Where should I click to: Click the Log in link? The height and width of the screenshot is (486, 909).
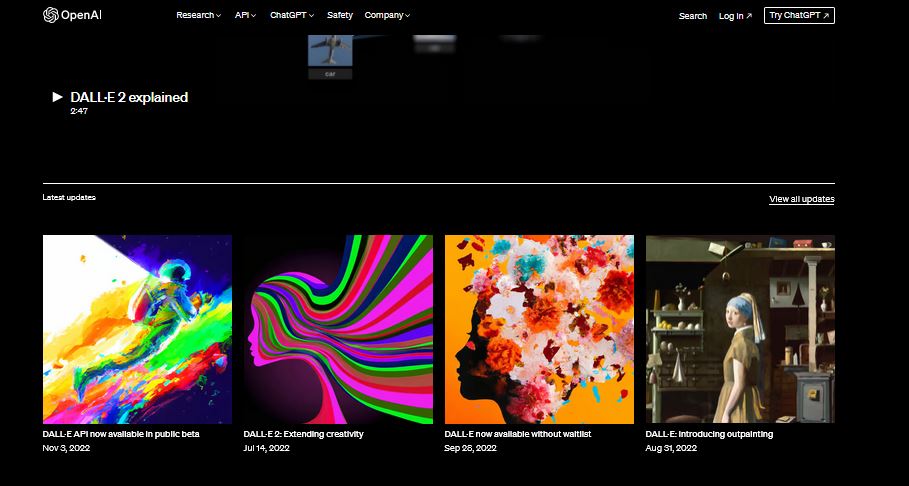735,16
